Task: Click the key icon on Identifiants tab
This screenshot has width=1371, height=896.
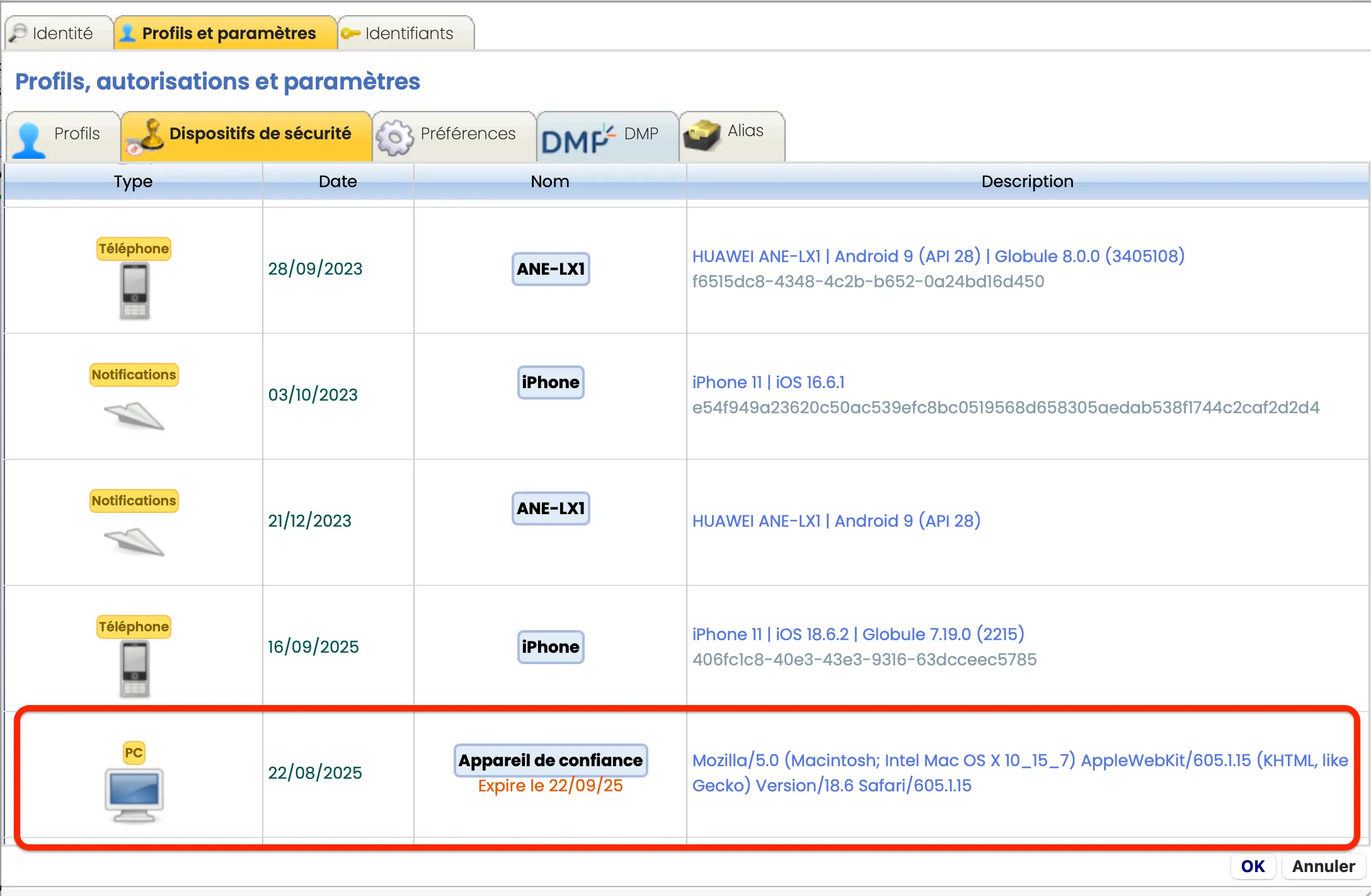Action: tap(350, 33)
